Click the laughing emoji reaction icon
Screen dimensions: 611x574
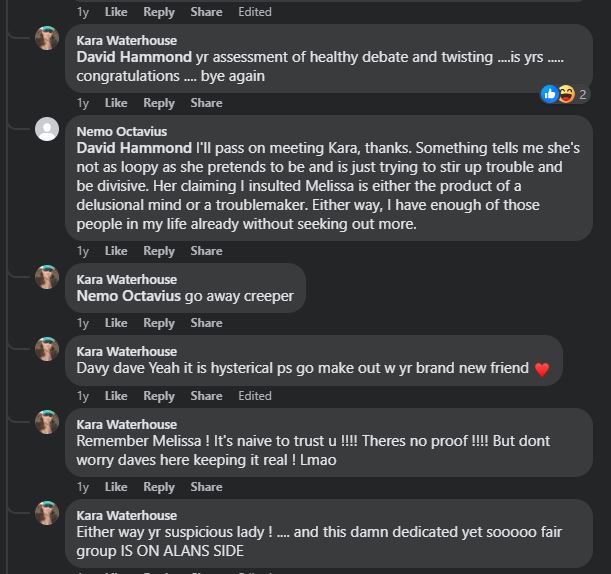coord(567,94)
